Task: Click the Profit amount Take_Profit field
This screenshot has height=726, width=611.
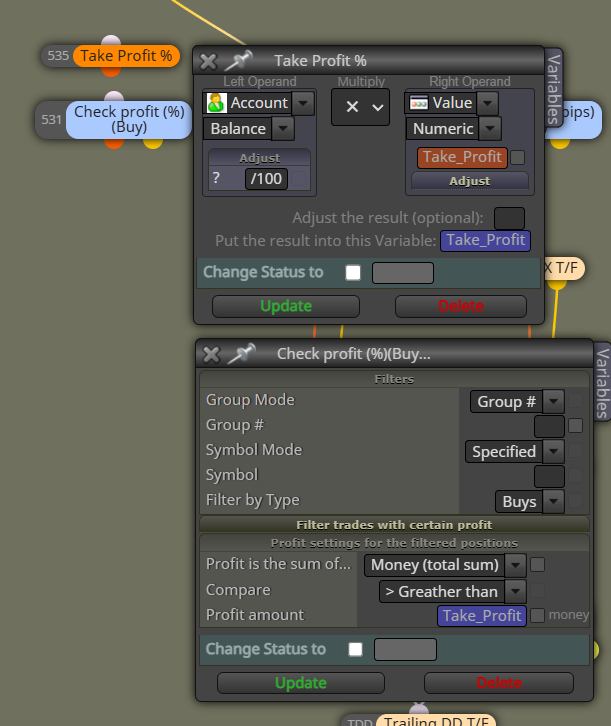Action: (482, 616)
